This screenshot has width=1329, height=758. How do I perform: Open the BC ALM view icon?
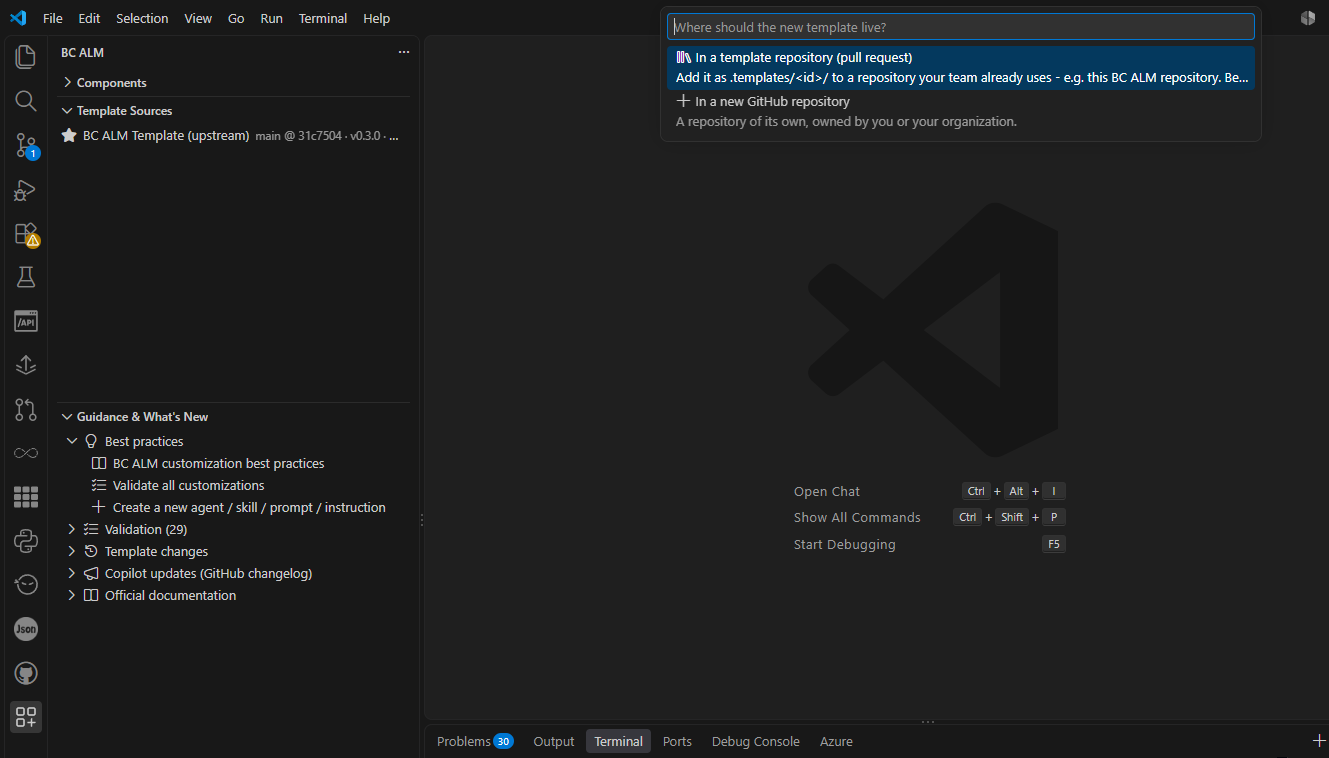pyautogui.click(x=26, y=717)
